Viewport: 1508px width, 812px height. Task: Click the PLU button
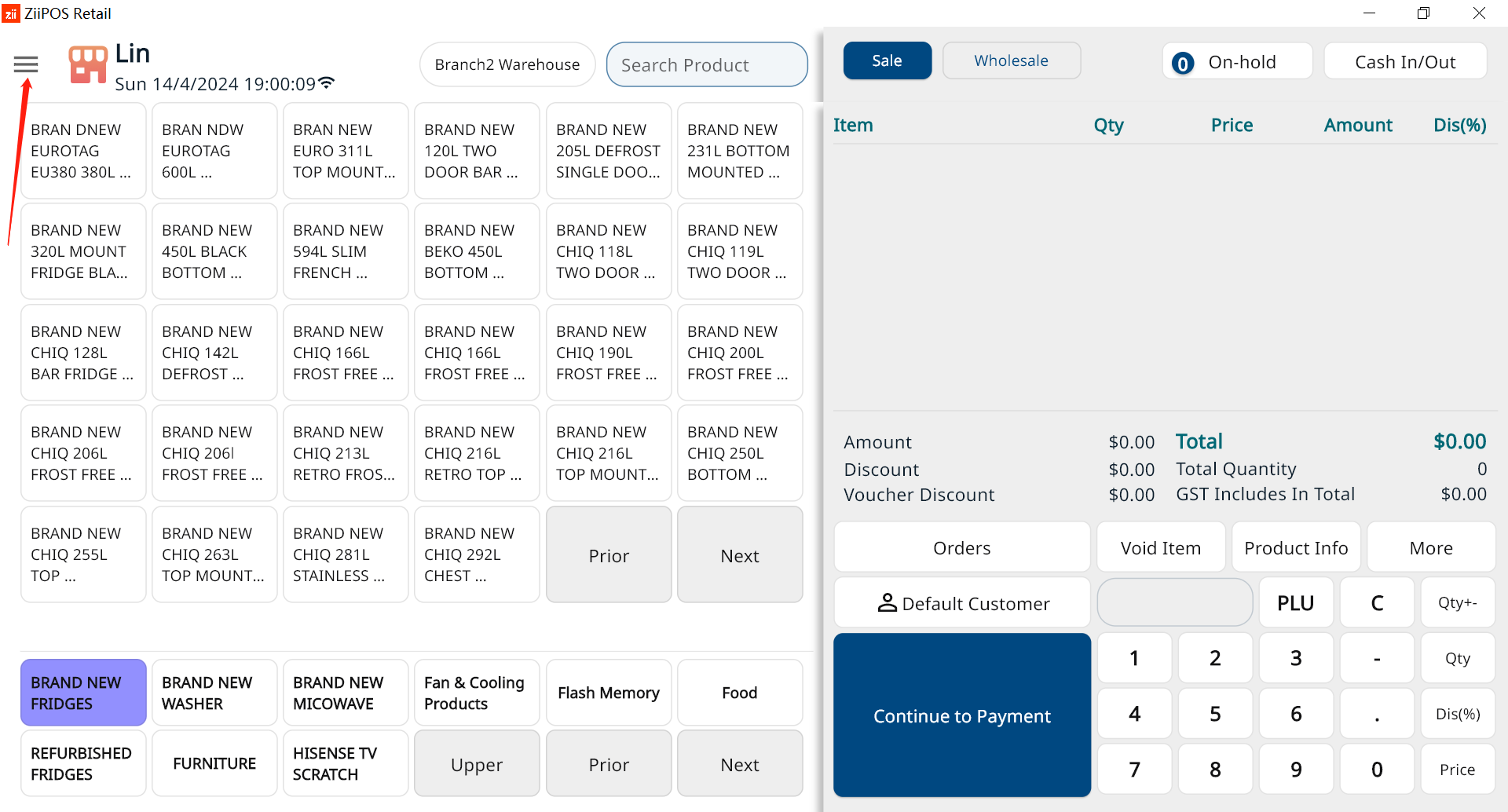click(1296, 602)
